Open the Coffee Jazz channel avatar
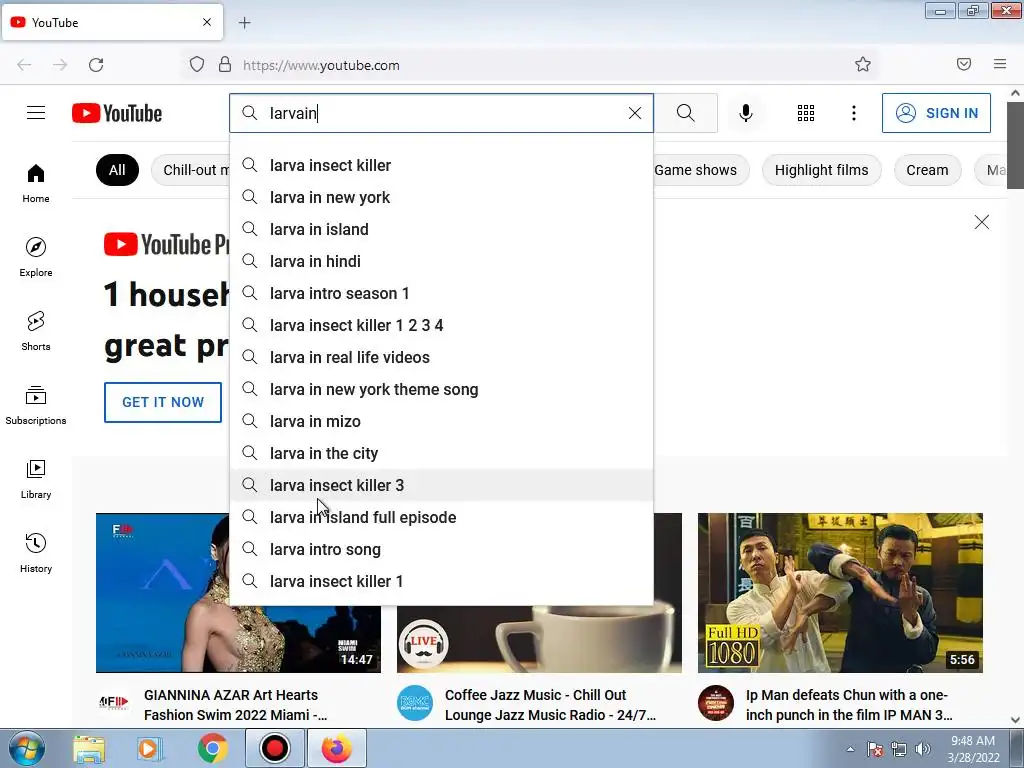Image resolution: width=1024 pixels, height=768 pixels. point(415,703)
